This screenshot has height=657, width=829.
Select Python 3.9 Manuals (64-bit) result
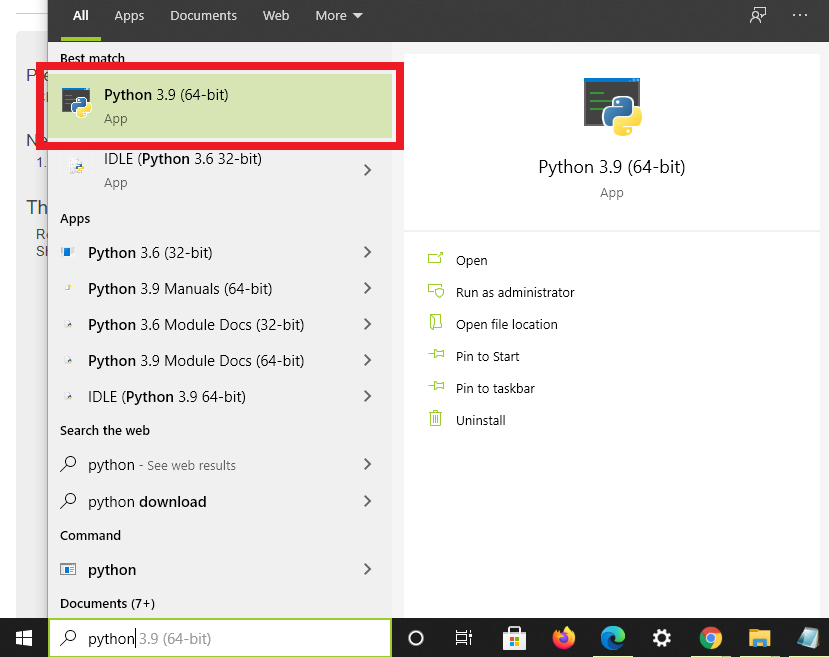(220, 289)
